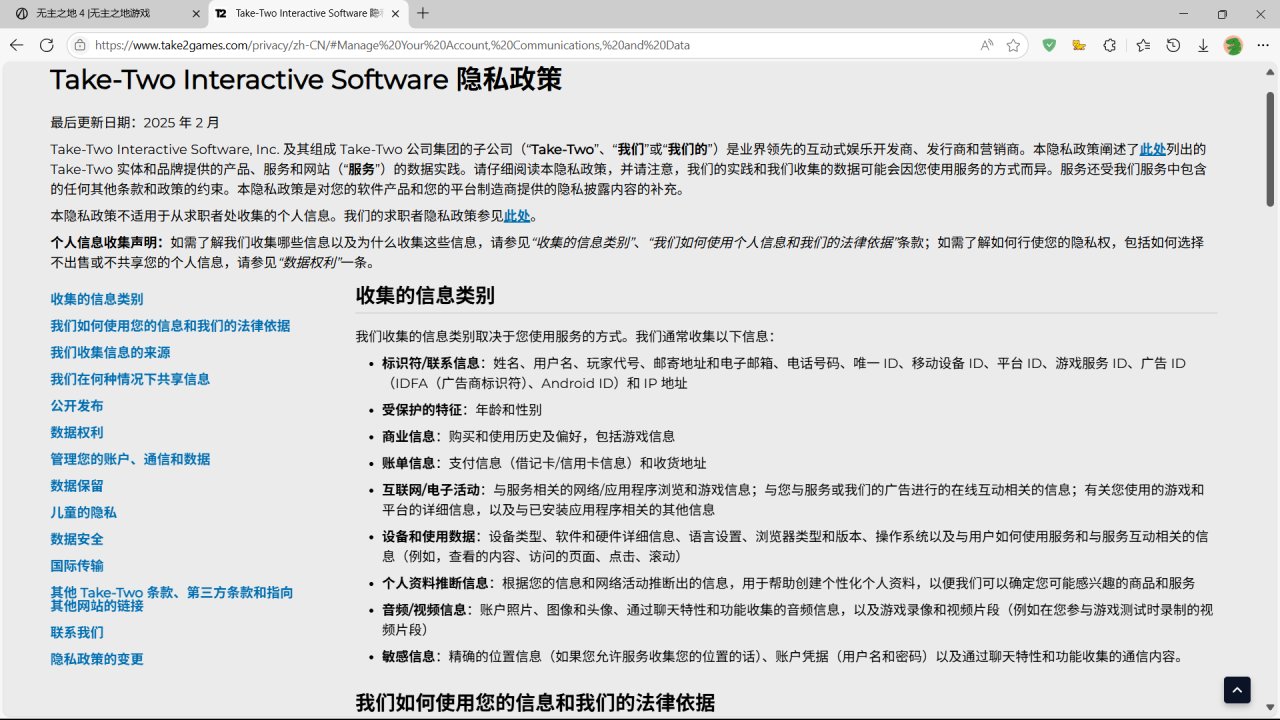The height and width of the screenshot is (720, 1280).
Task: Click the scrollbar up arrow
Action: 1271,72
